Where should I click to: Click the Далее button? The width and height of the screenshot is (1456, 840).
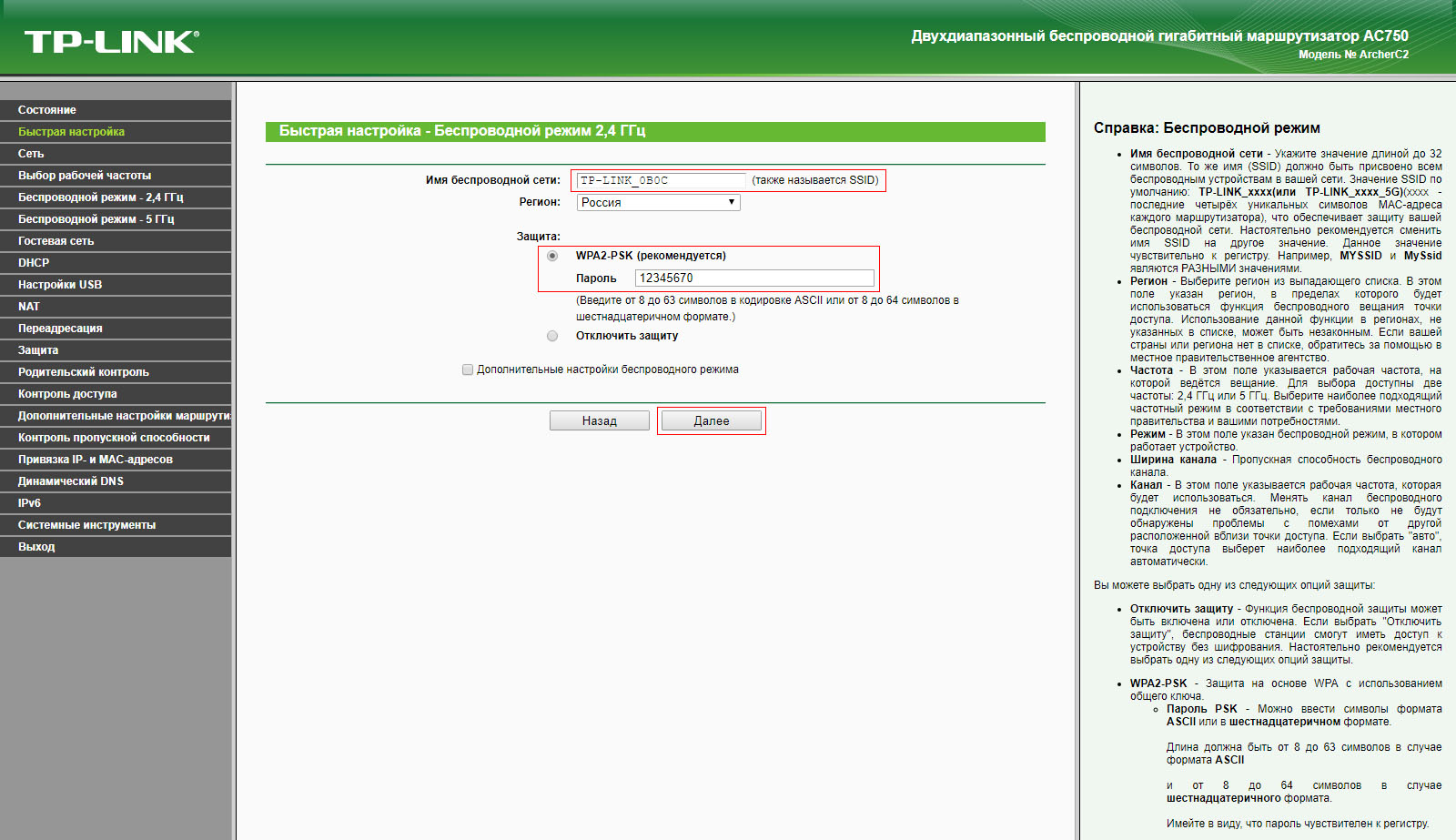pos(712,420)
